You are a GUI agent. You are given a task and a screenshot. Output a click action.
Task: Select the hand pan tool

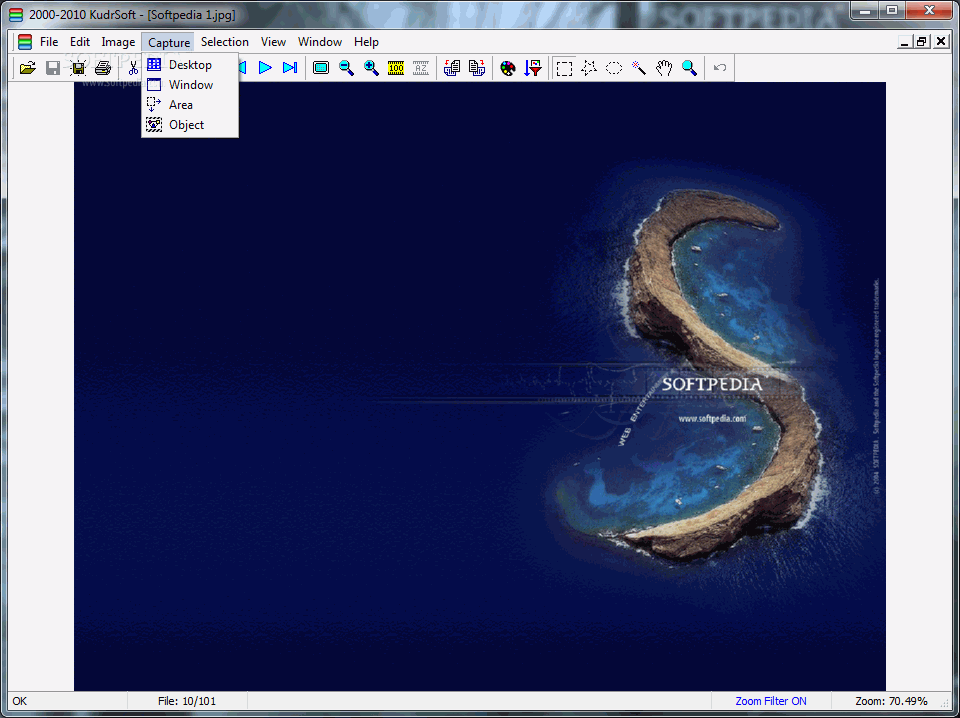[664, 68]
